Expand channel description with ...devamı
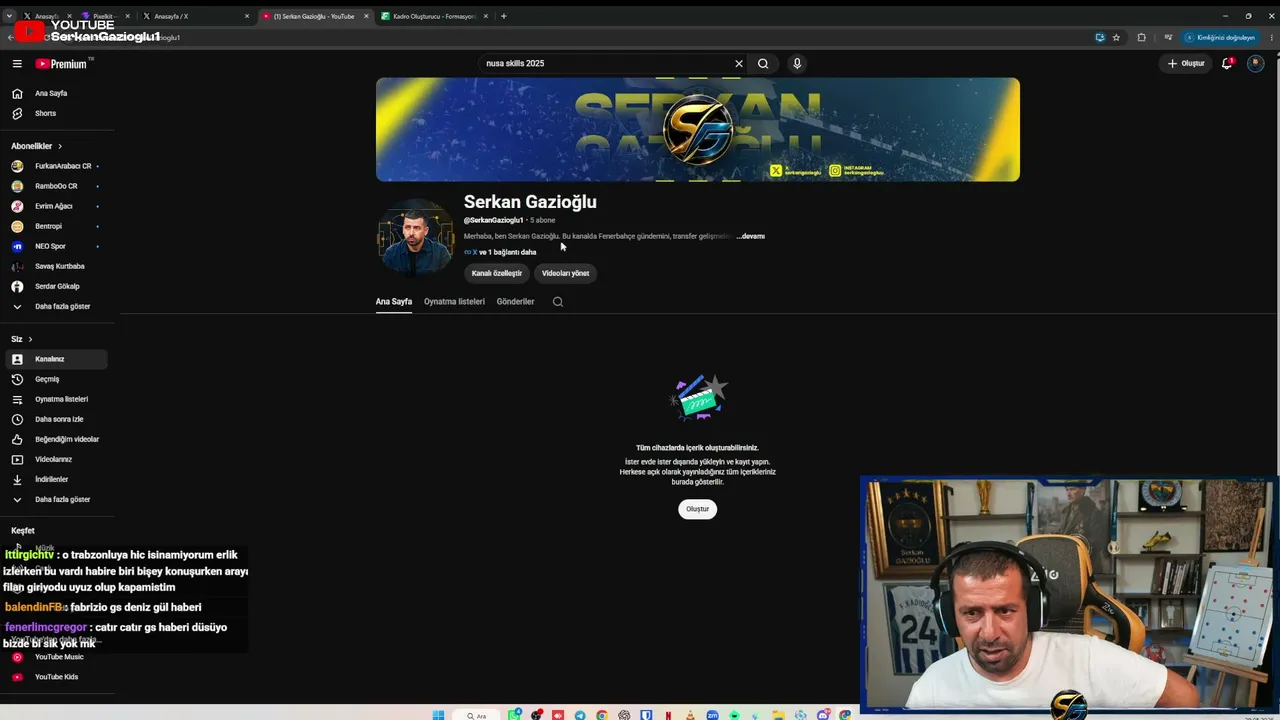 750,236
